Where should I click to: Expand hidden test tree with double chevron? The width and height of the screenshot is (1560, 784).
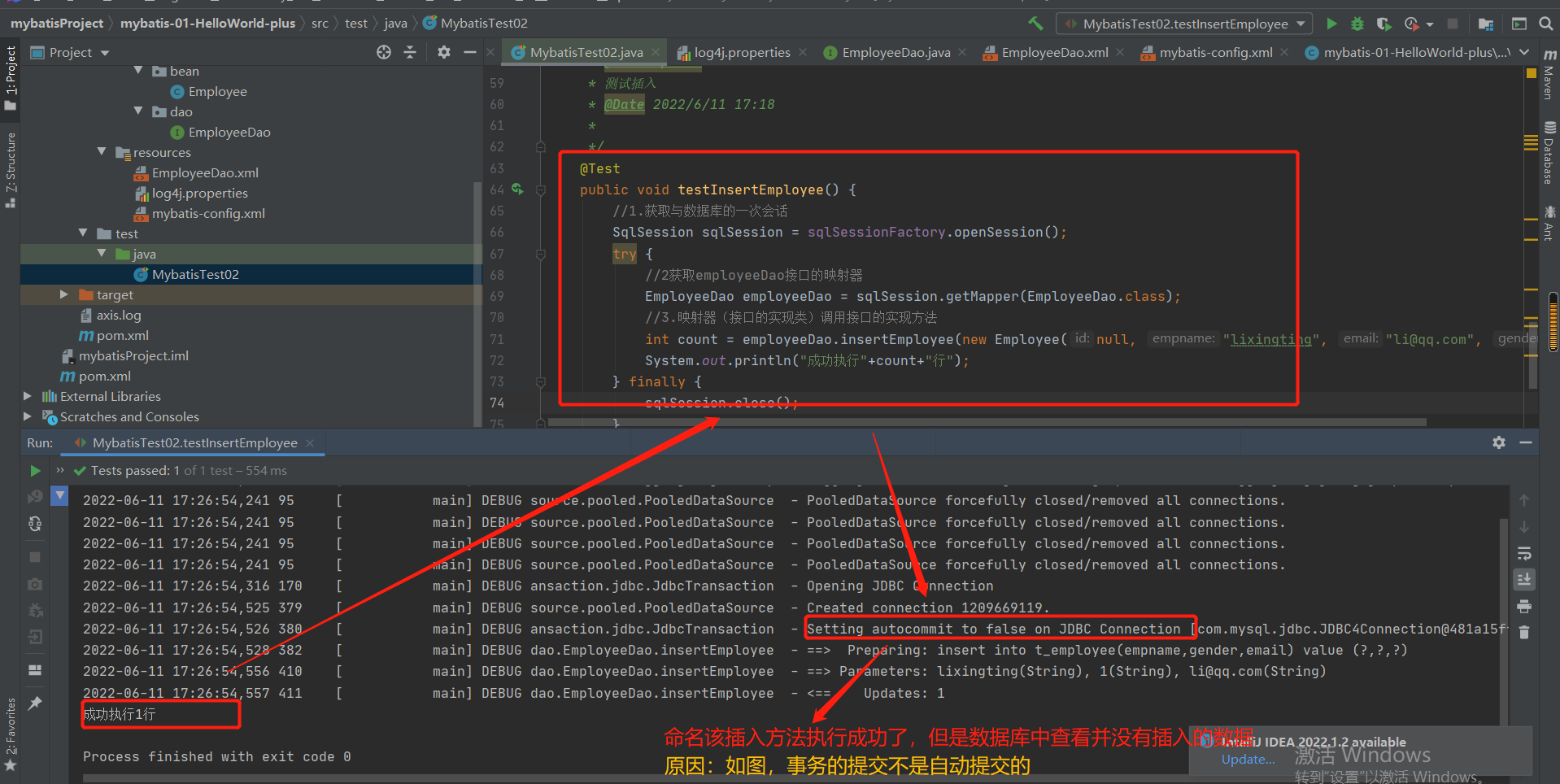[59, 470]
